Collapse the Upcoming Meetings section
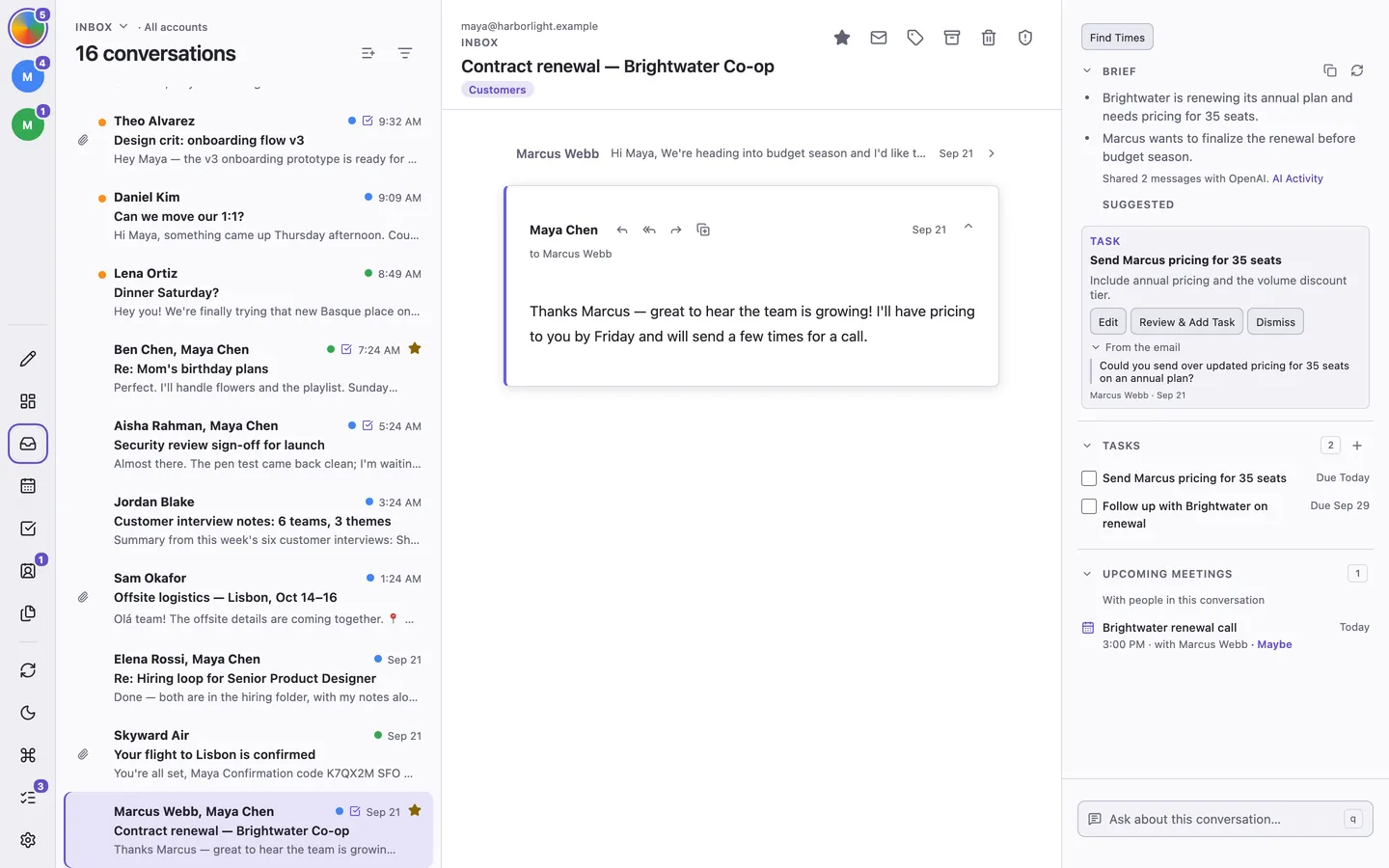Viewport: 1389px width, 868px height. 1087,574
